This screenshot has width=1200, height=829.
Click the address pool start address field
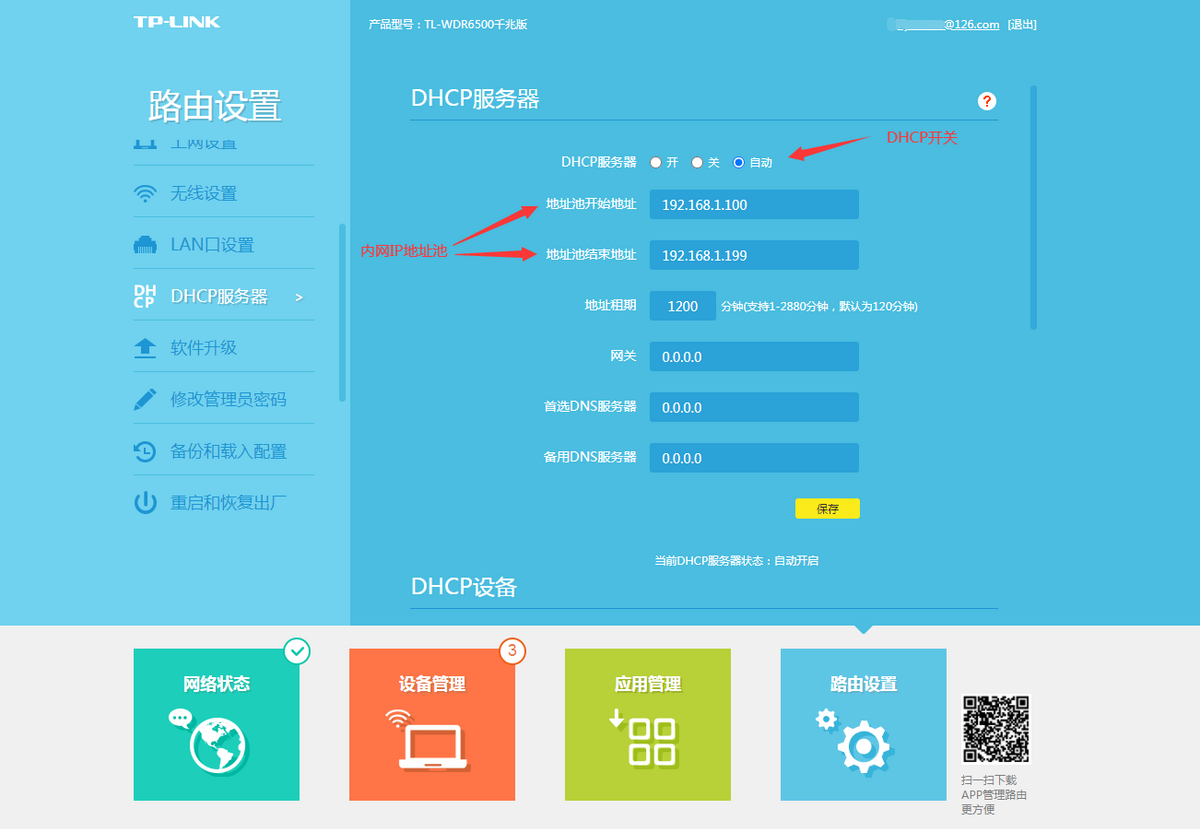[x=754, y=205]
